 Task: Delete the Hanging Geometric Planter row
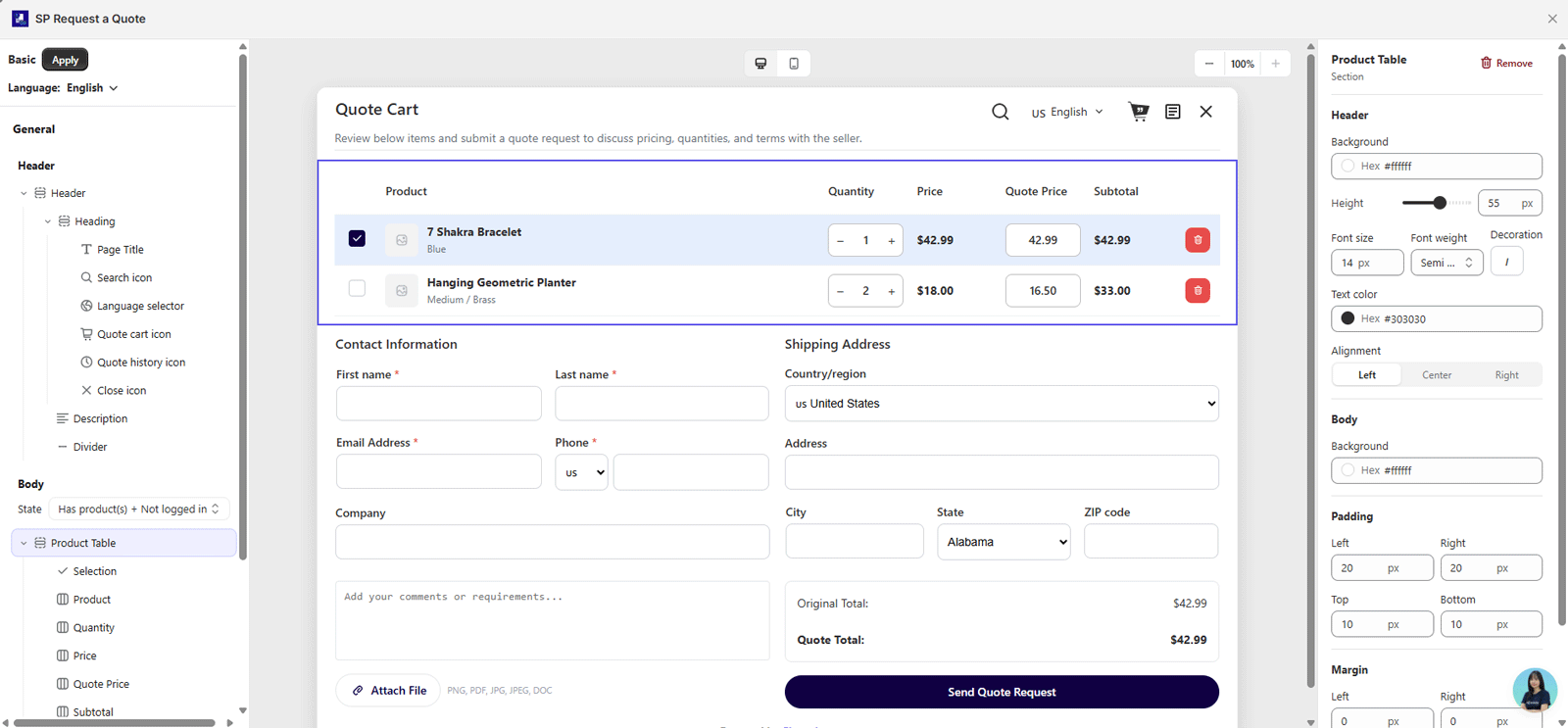click(1198, 291)
